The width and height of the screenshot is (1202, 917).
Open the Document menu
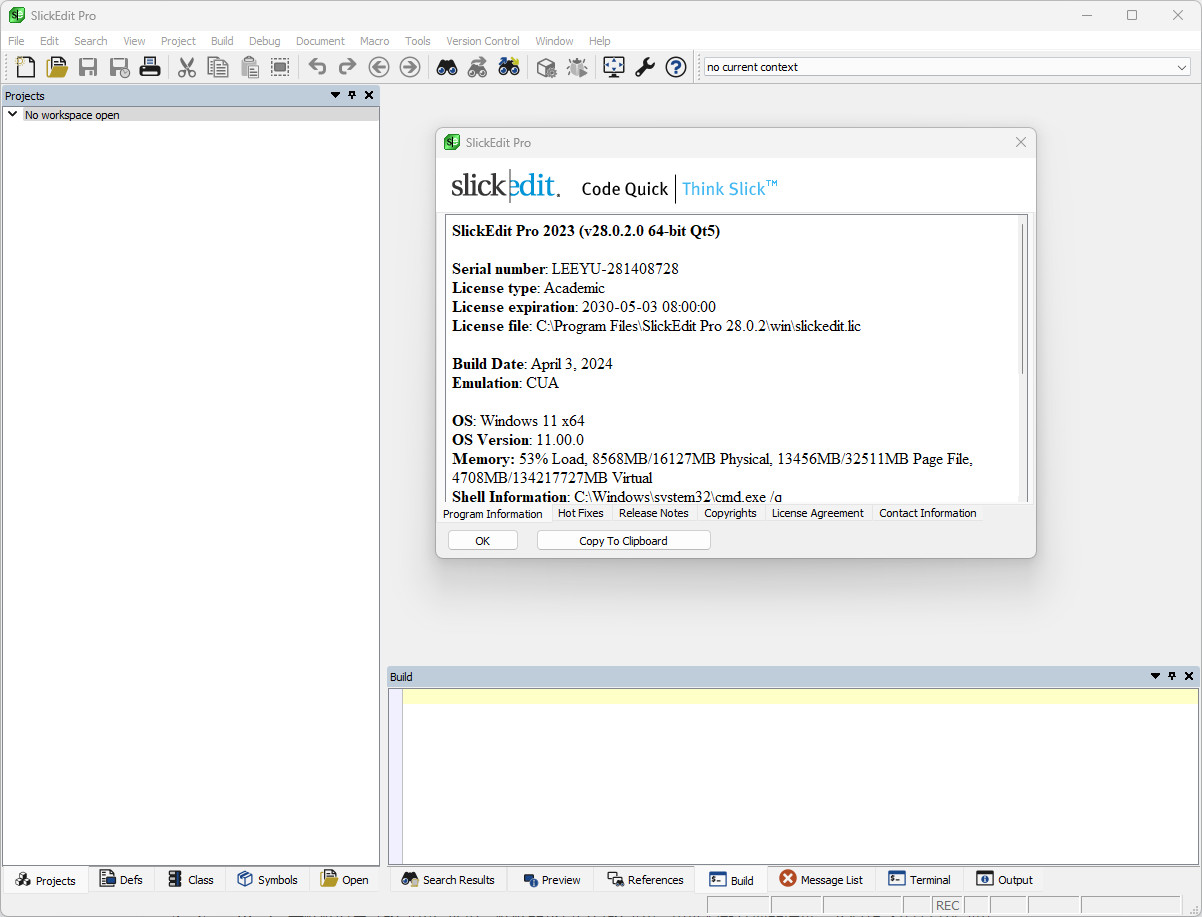(320, 41)
